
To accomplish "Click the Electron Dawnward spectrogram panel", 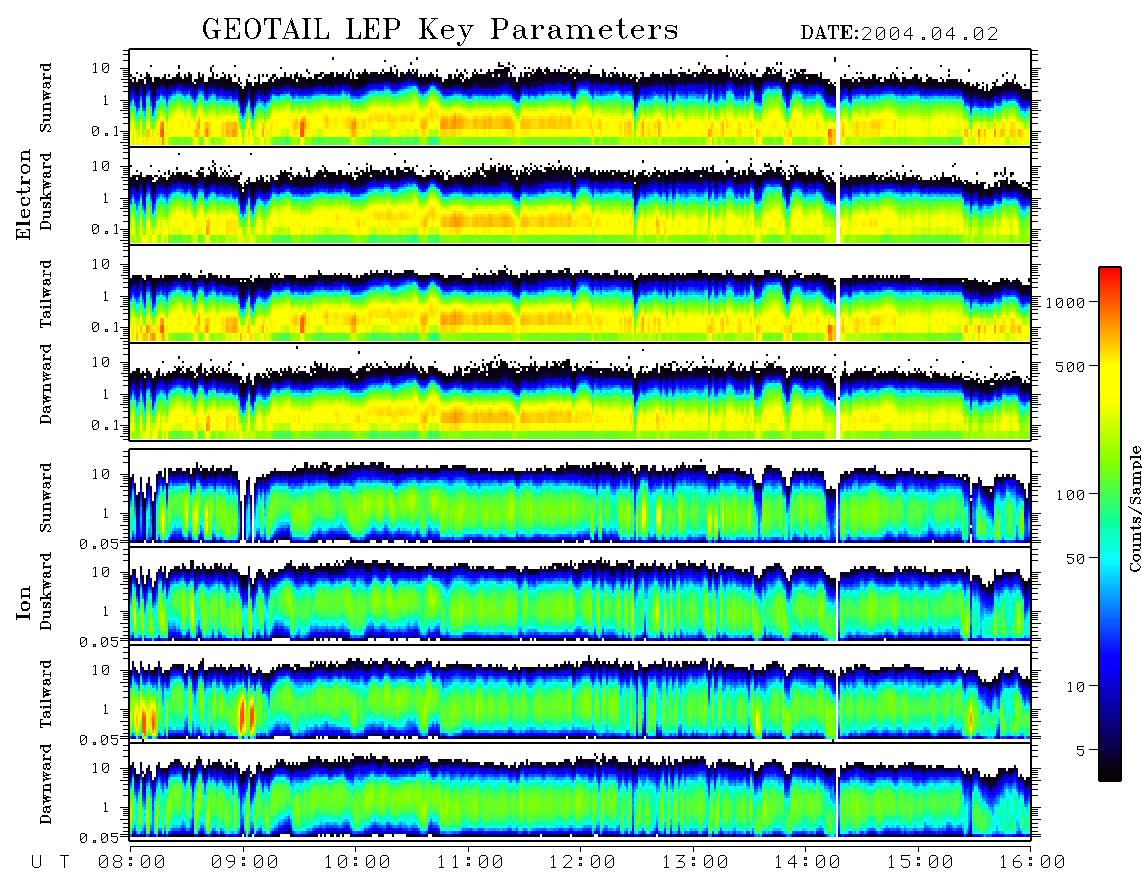I will (580, 391).
